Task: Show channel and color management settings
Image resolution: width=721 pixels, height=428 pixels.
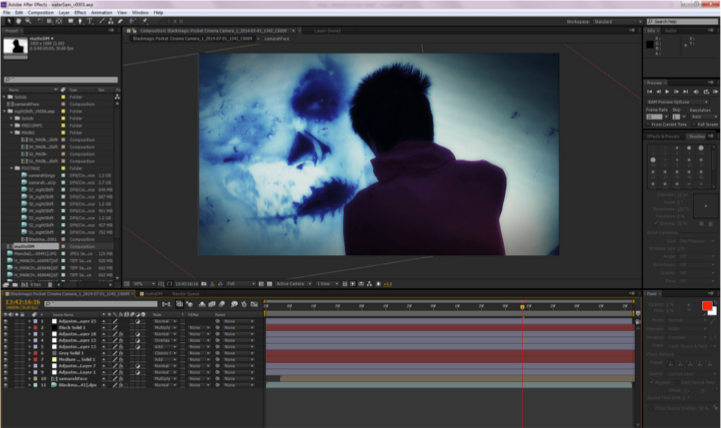Action: (220, 284)
